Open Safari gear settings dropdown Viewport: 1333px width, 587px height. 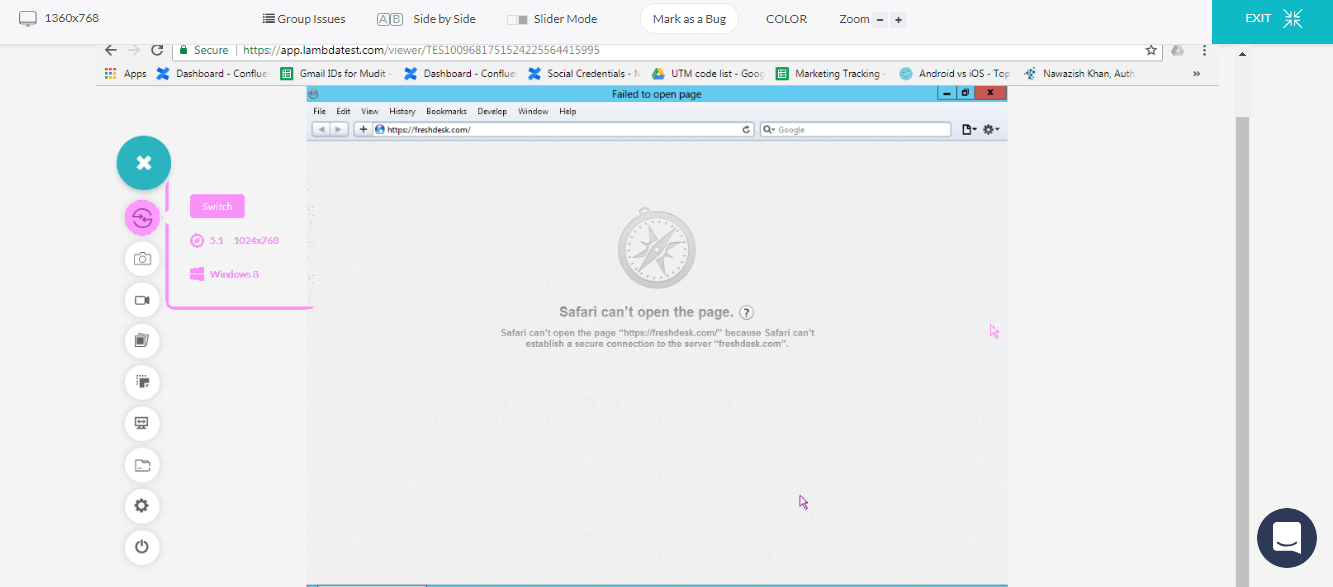coord(991,129)
